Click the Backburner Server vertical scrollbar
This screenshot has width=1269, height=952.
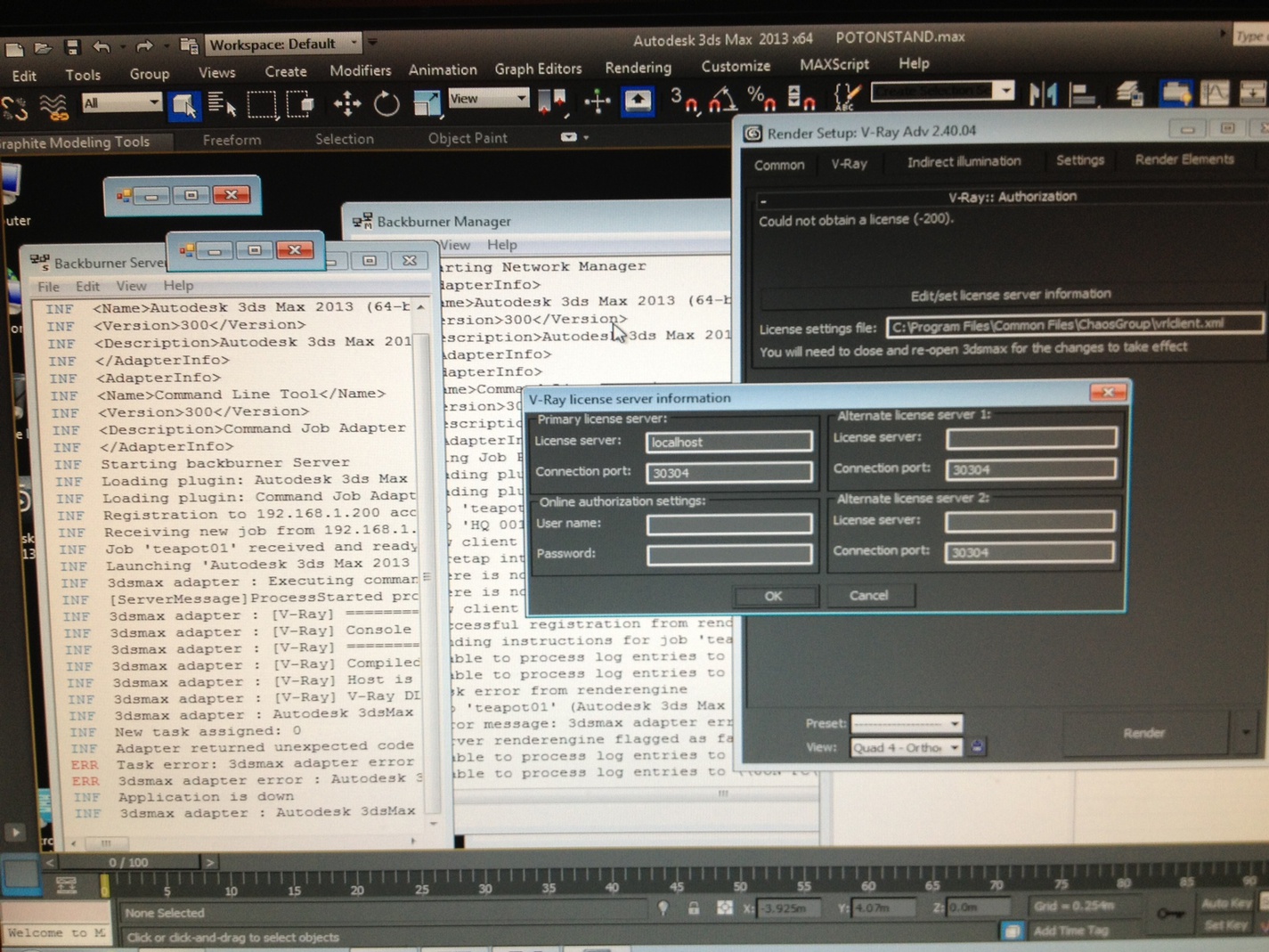tap(427, 574)
